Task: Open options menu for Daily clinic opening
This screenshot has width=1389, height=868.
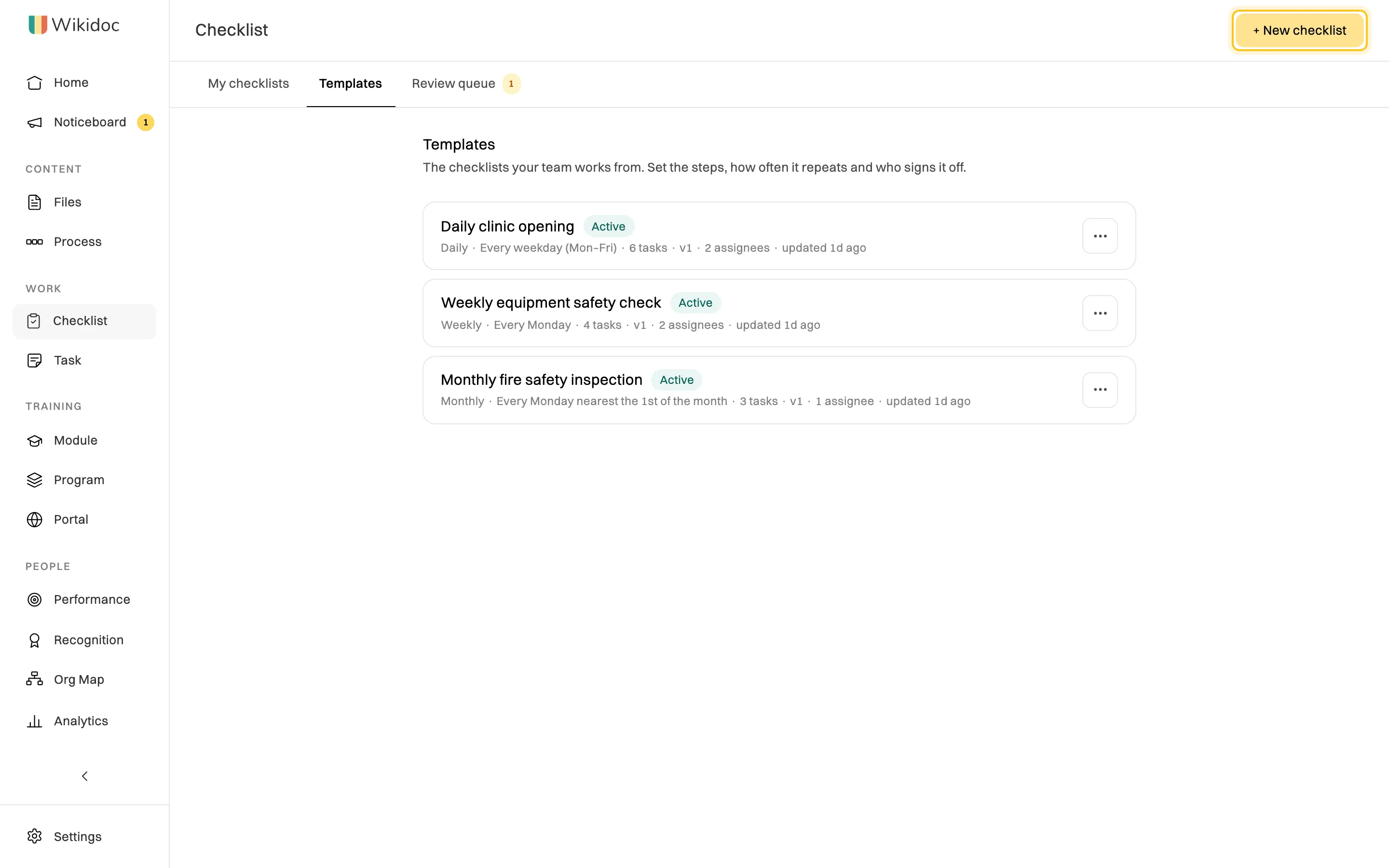Action: pyautogui.click(x=1100, y=236)
